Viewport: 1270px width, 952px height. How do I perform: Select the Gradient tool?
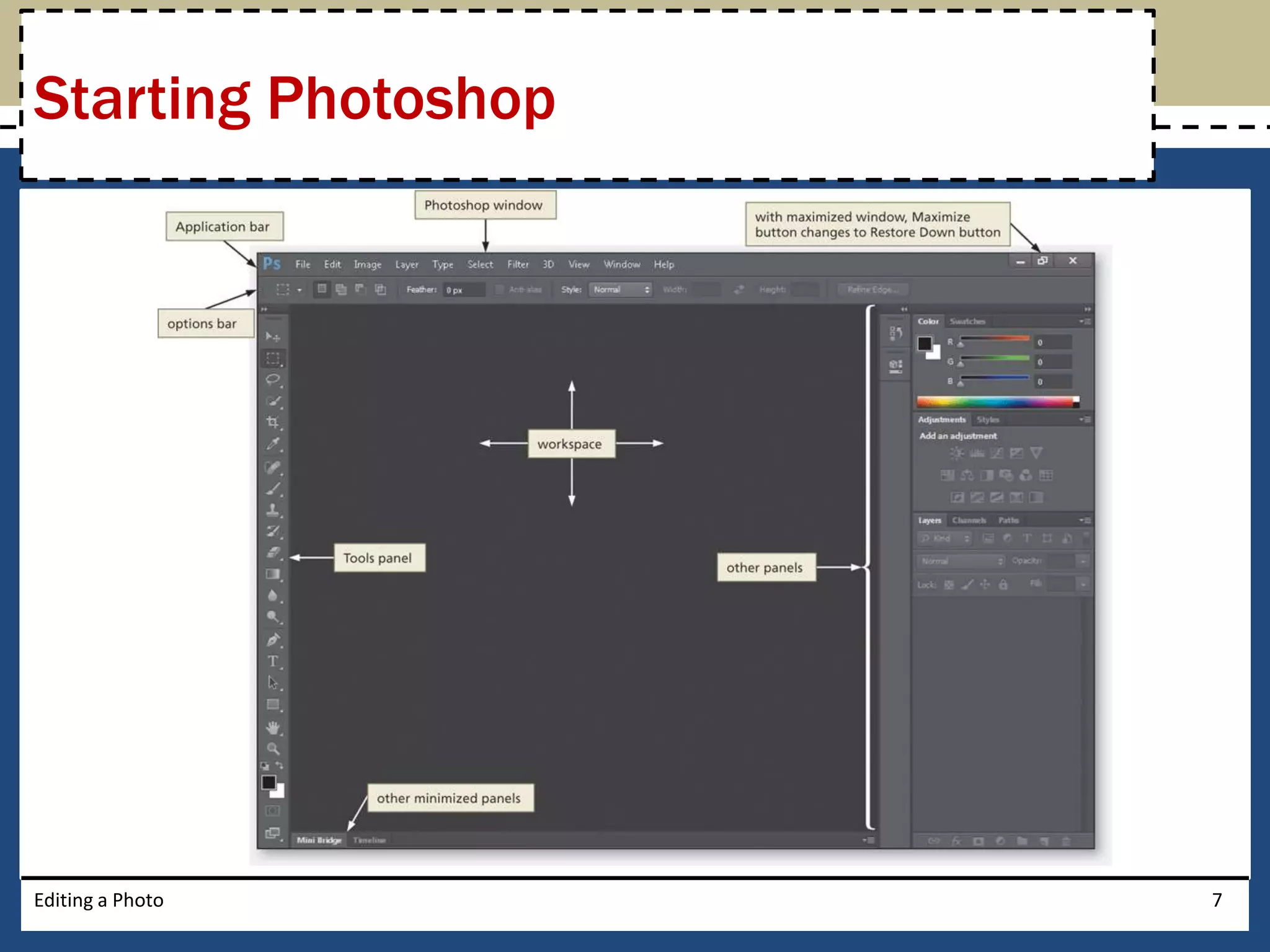(x=273, y=574)
